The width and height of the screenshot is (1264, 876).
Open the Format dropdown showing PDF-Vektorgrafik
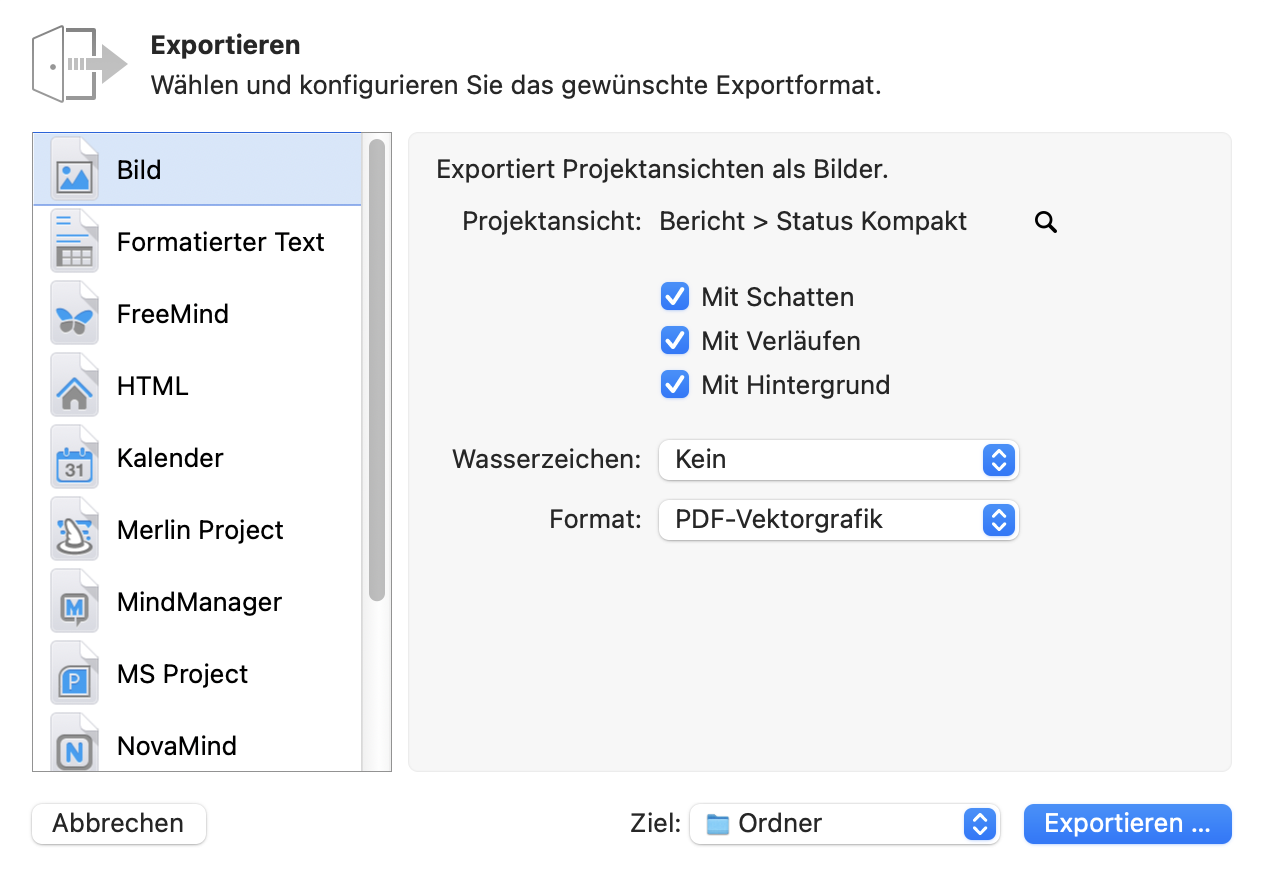838,520
